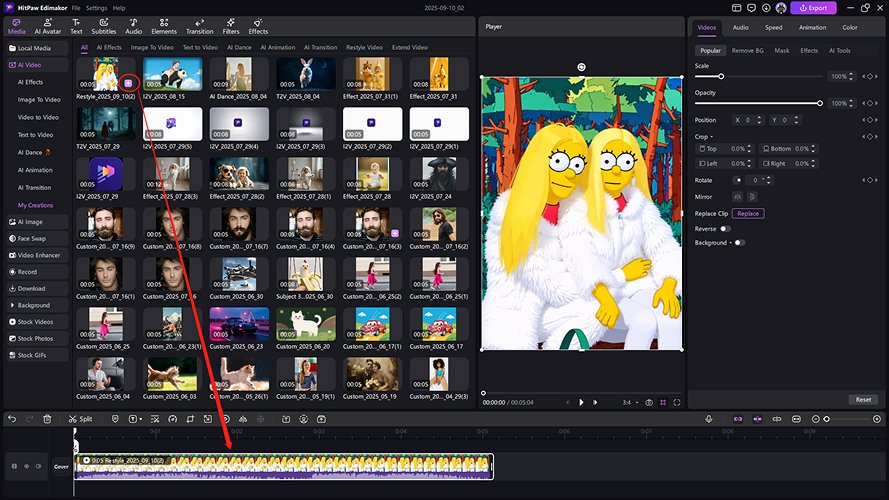Adjust the Scale percentage stepper

click(x=851, y=76)
